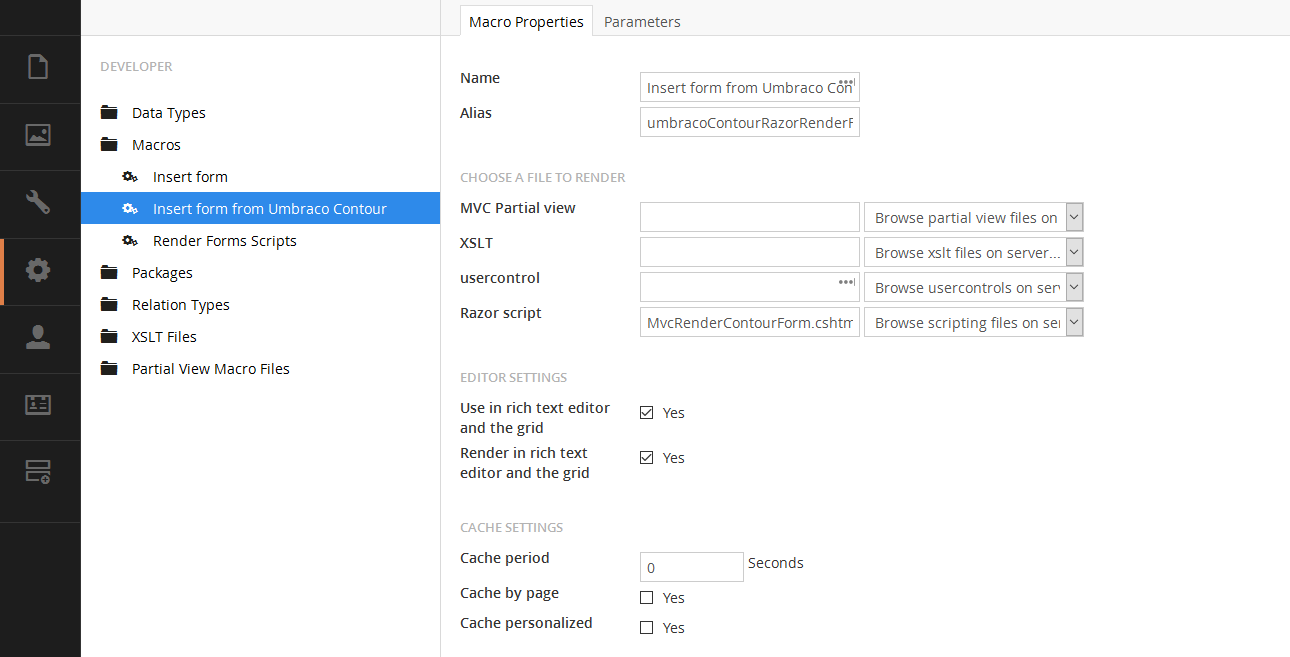Click the EDITOR SETTINGS heading
1290x657 pixels.
coord(513,378)
